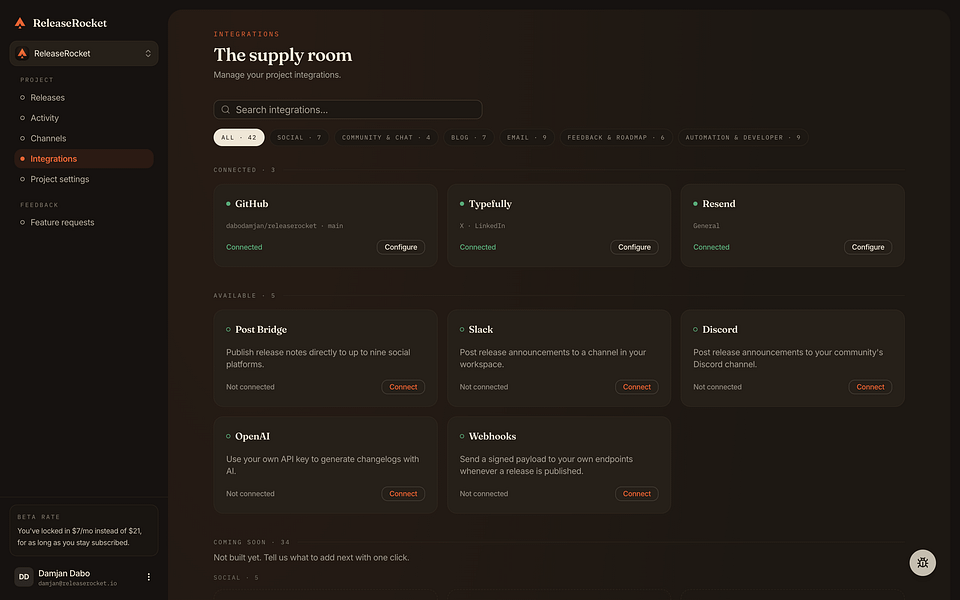Open the bug report floating button
The height and width of the screenshot is (600, 960).
click(923, 563)
